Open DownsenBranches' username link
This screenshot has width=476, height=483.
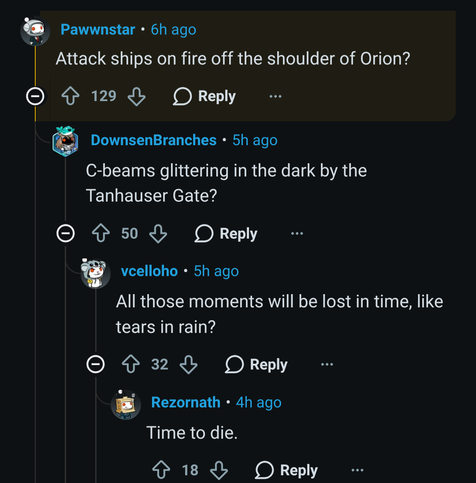[x=154, y=140]
